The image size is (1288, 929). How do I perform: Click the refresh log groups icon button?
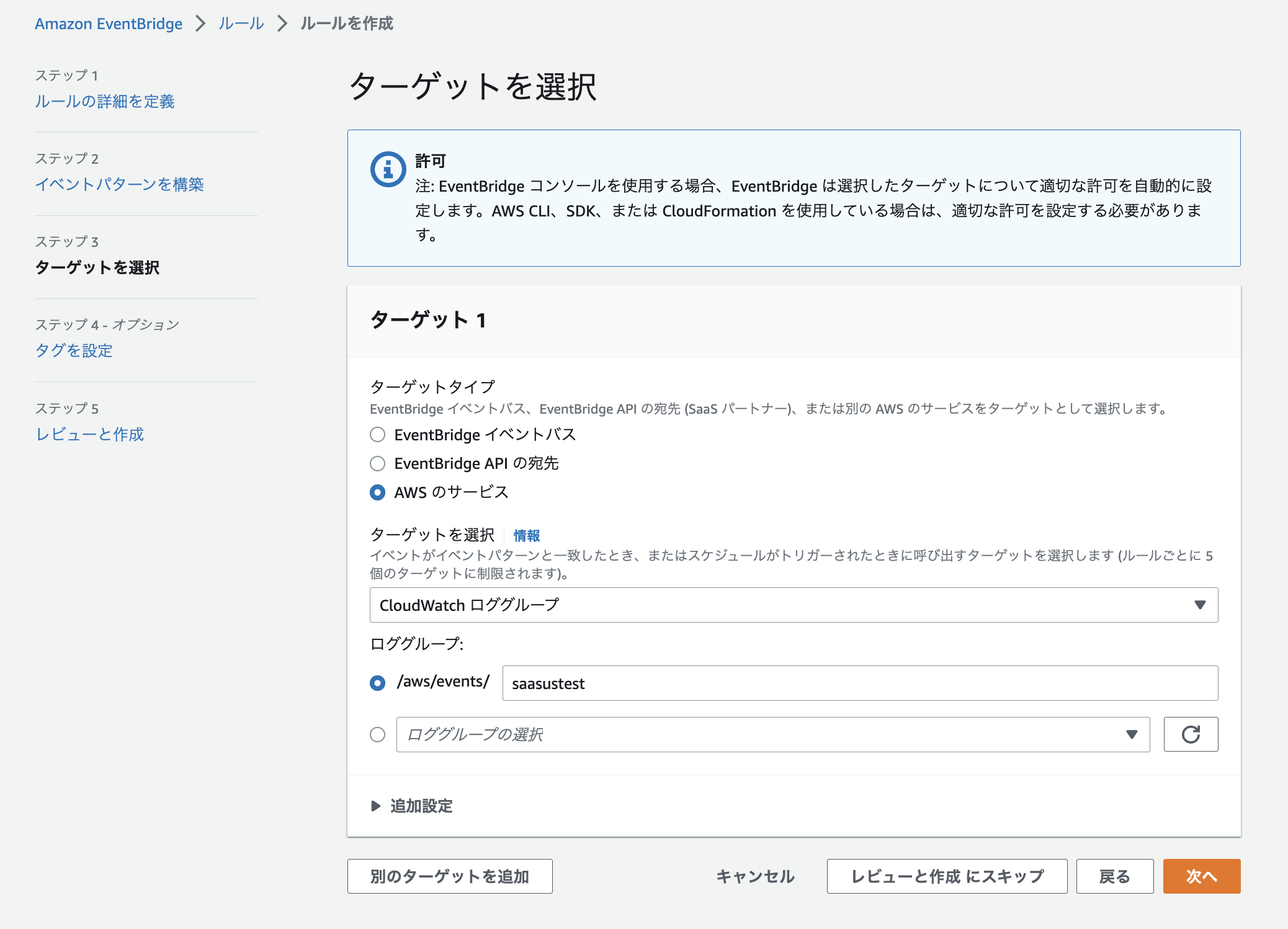(1191, 734)
